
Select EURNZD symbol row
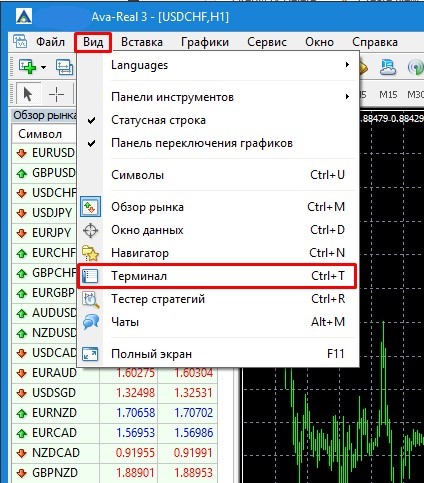[115, 413]
